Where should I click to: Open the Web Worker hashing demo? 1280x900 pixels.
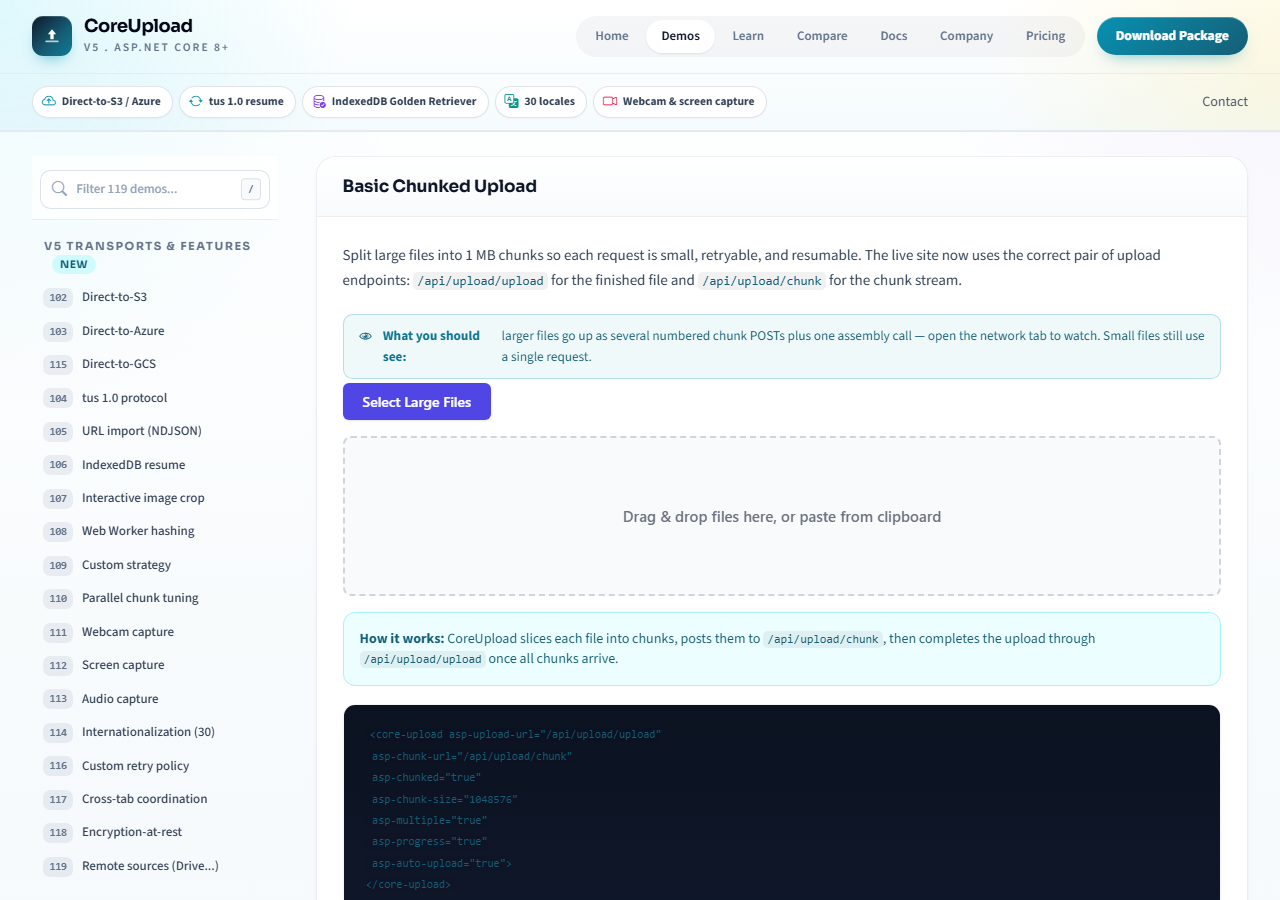point(155,531)
